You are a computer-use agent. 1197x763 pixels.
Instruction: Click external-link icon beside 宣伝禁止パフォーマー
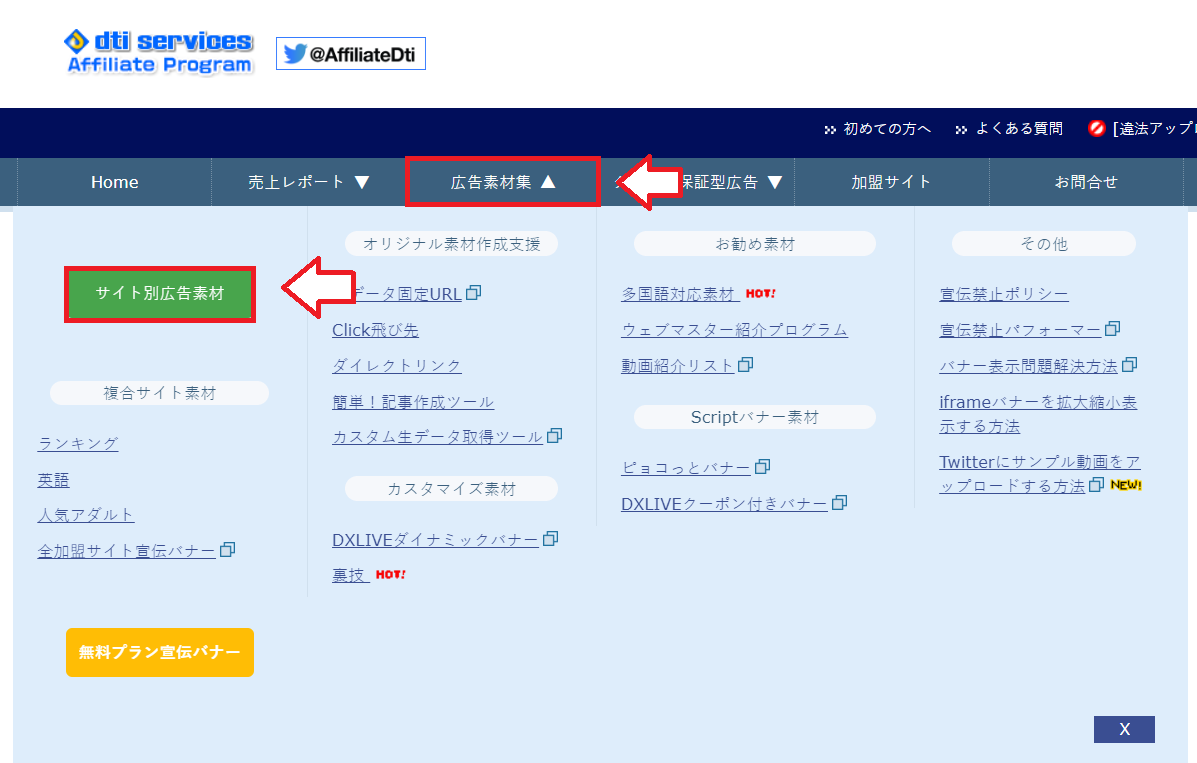pos(1112,328)
